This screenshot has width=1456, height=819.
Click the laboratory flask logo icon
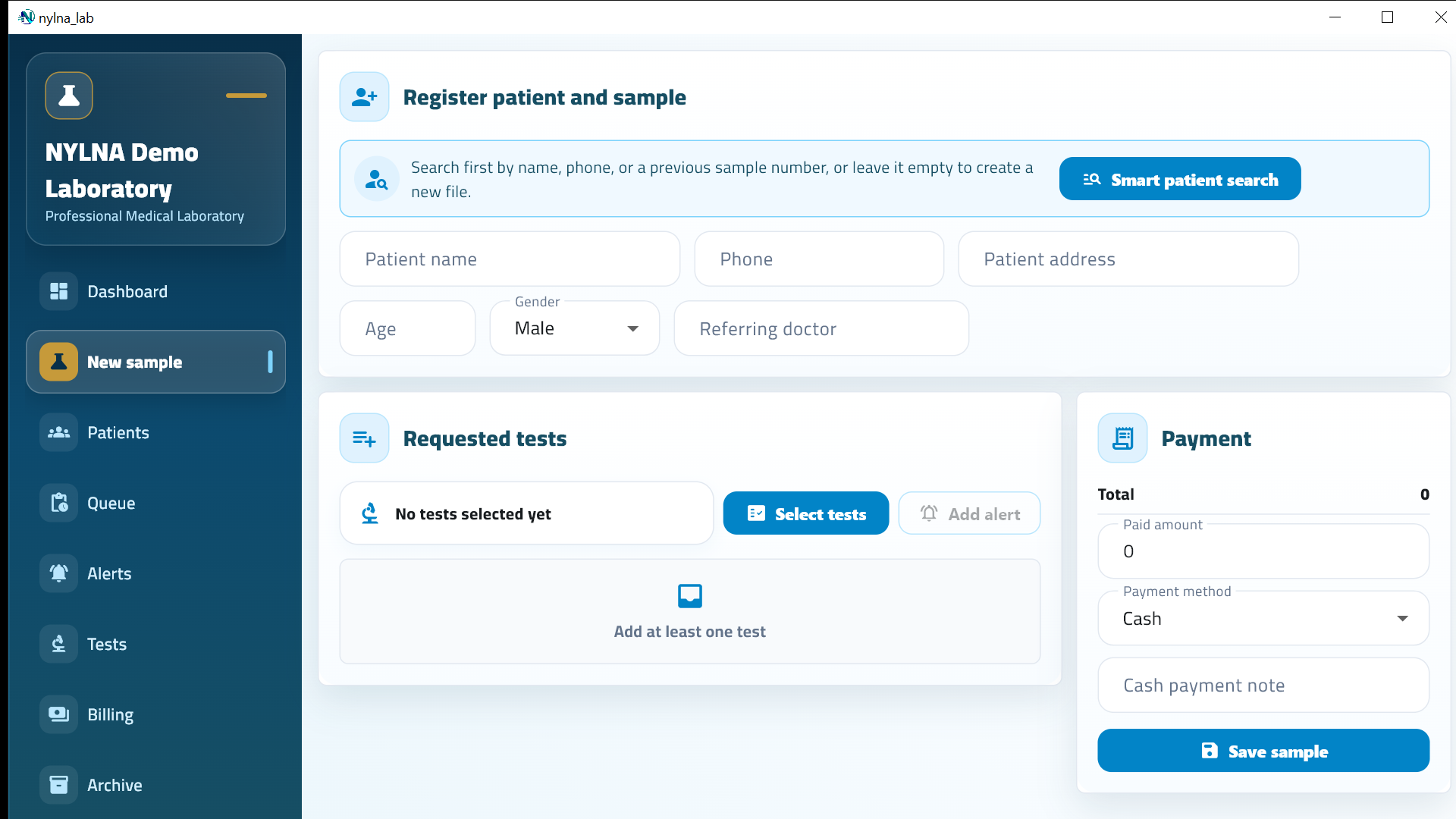[x=69, y=96]
